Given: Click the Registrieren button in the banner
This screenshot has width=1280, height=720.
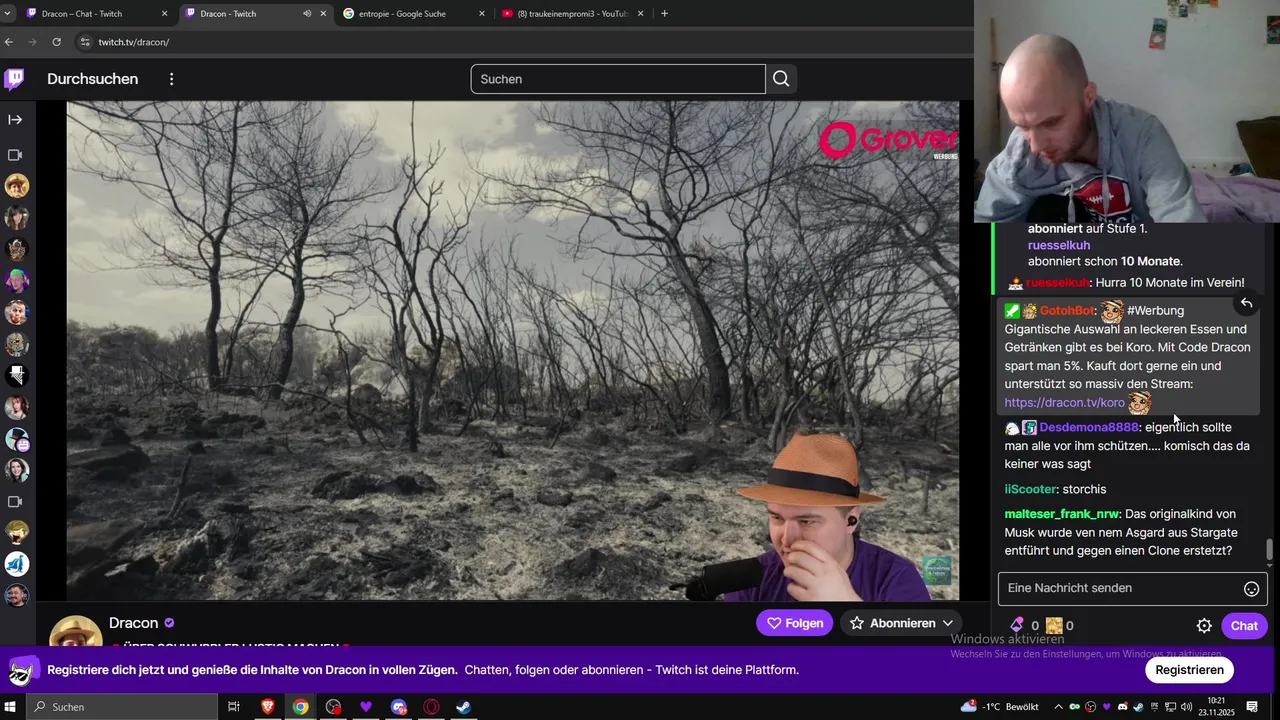Looking at the screenshot, I should click(1189, 670).
